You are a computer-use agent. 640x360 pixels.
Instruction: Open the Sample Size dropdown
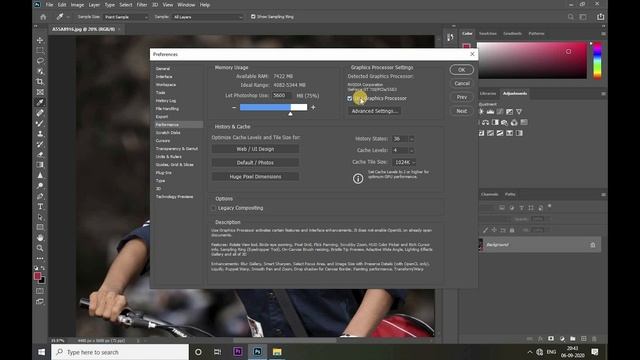point(126,17)
